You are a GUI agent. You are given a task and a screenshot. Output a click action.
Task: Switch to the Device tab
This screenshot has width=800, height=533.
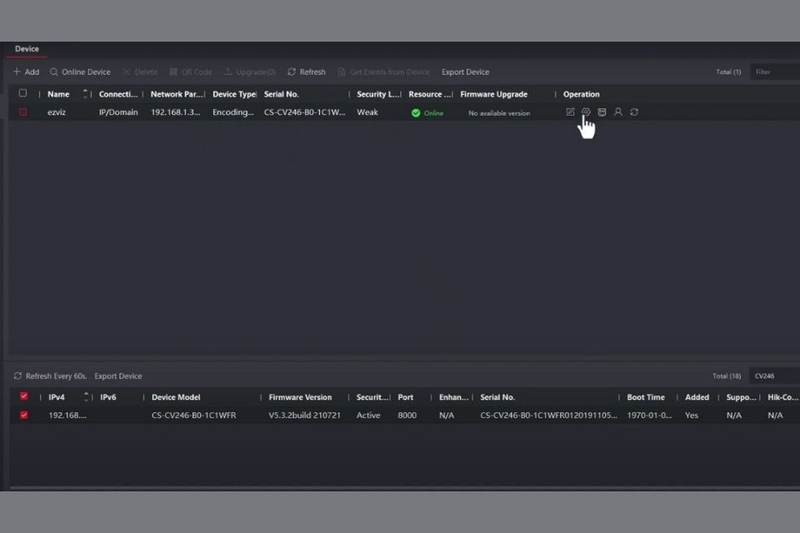[27, 49]
